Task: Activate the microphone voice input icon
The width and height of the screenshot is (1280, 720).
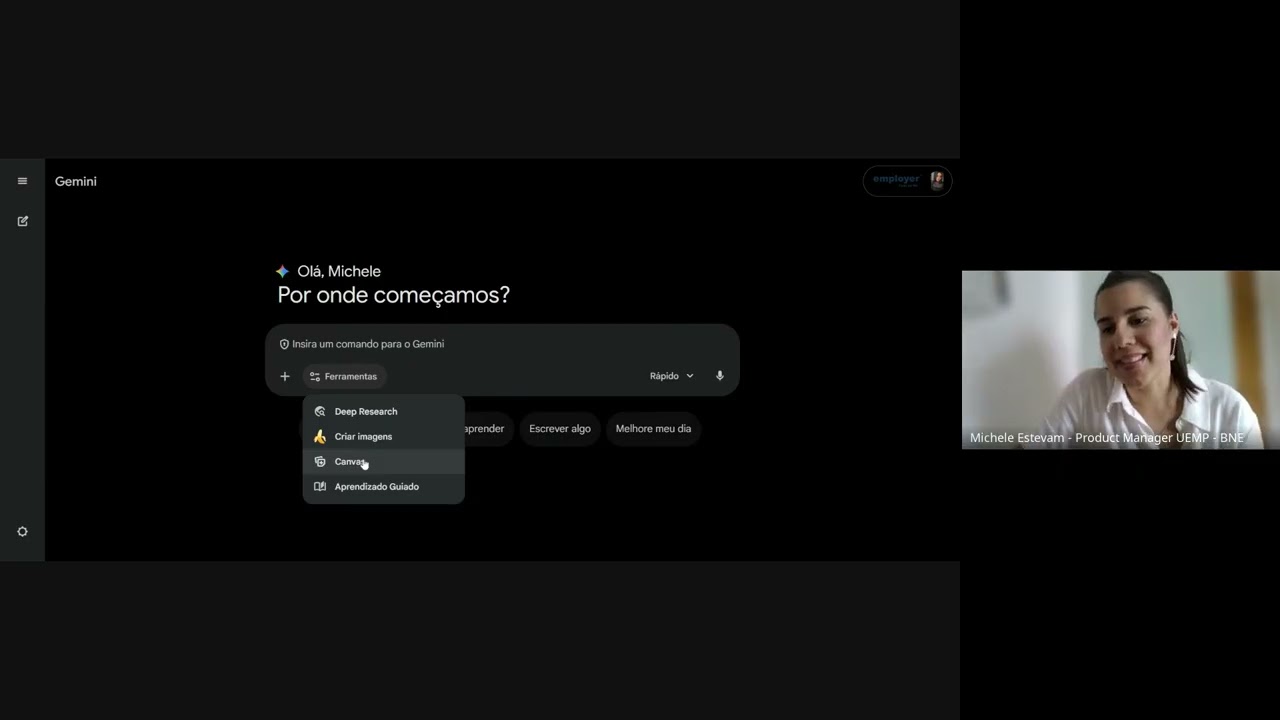Action: point(719,376)
